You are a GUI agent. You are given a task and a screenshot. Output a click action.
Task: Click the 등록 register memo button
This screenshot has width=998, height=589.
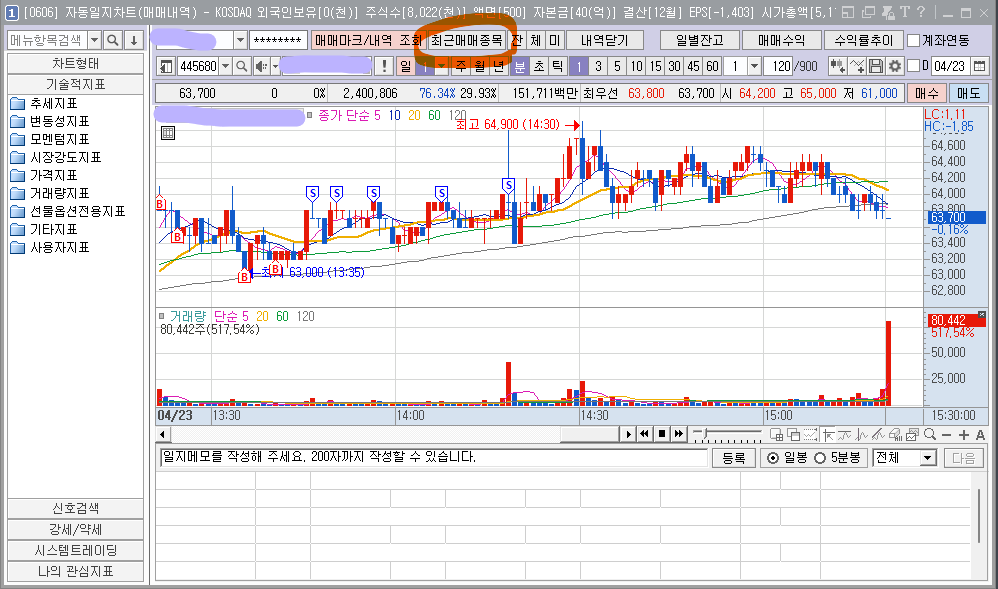[x=733, y=458]
